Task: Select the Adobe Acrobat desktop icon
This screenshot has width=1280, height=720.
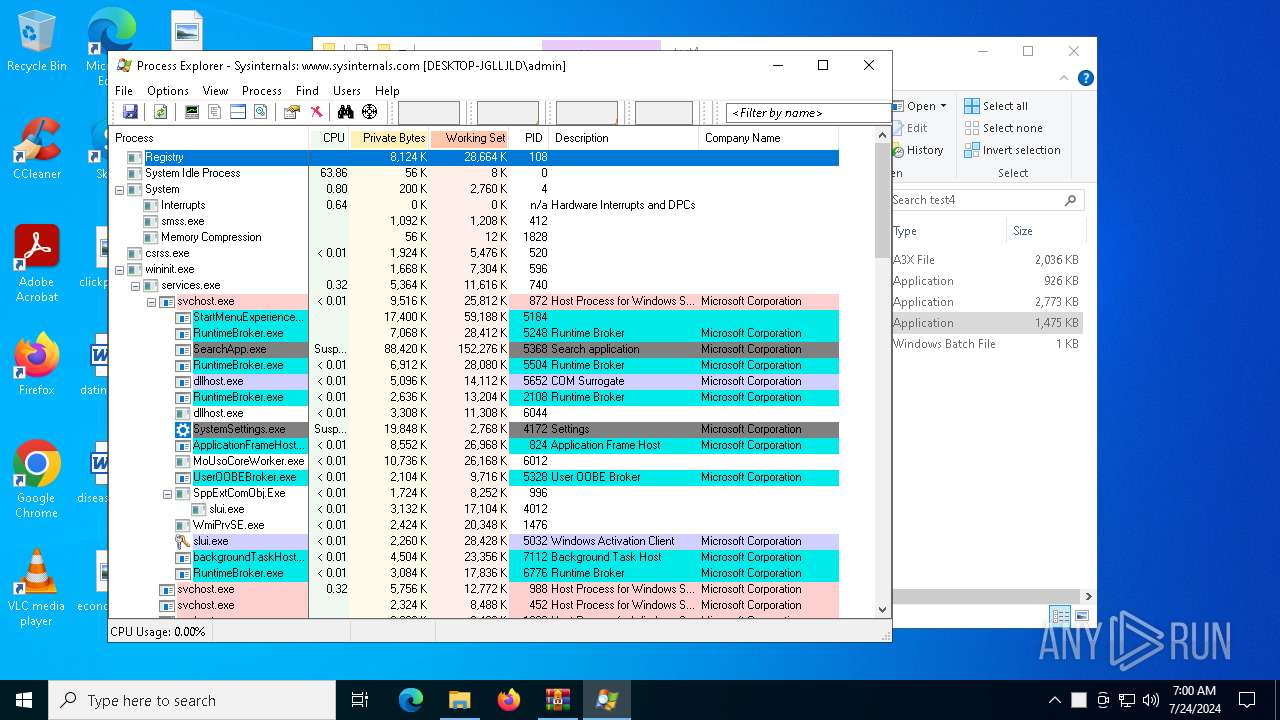Action: pyautogui.click(x=36, y=264)
